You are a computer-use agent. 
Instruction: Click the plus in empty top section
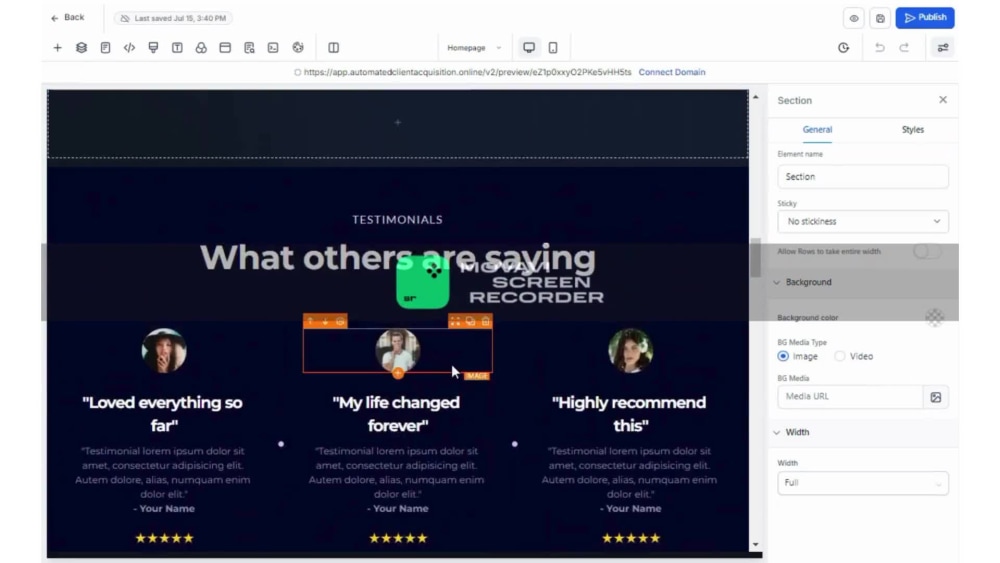(x=397, y=122)
